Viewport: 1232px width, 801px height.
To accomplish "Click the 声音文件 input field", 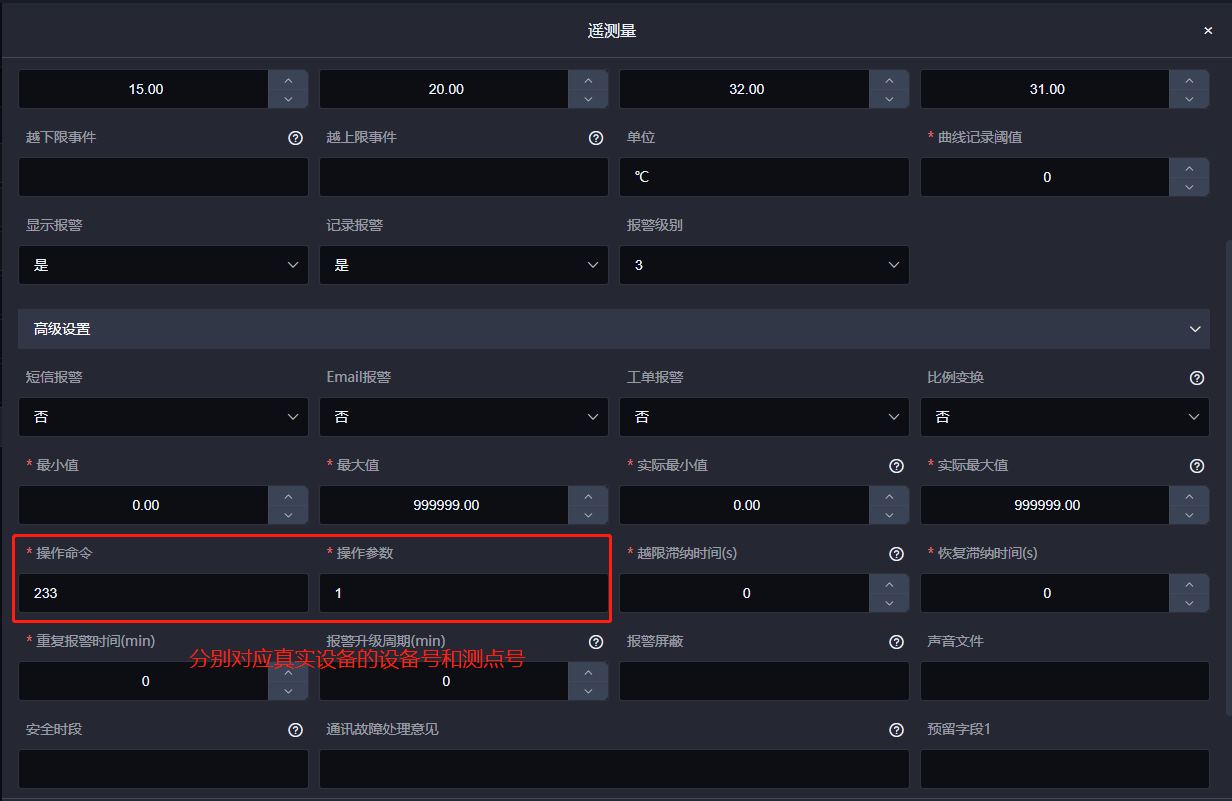I will (x=1064, y=681).
